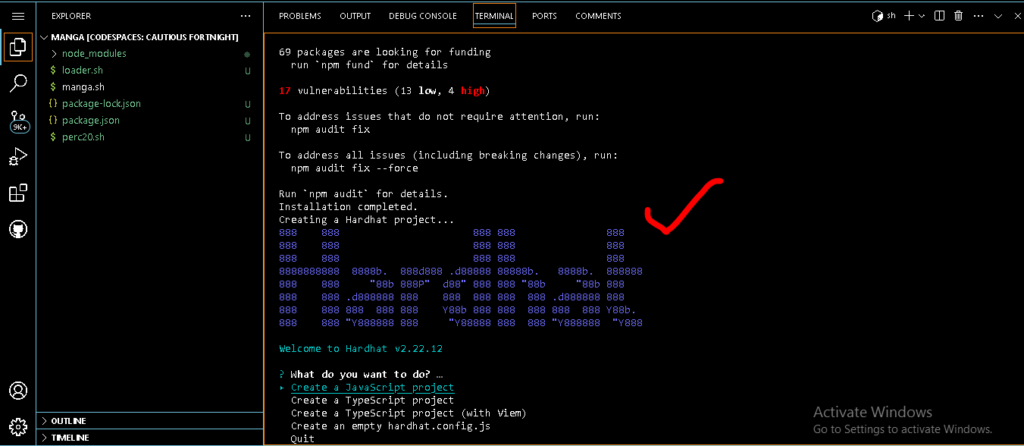1024x446 pixels.
Task: Click the EXPLORER panel title
Action: click(x=71, y=16)
